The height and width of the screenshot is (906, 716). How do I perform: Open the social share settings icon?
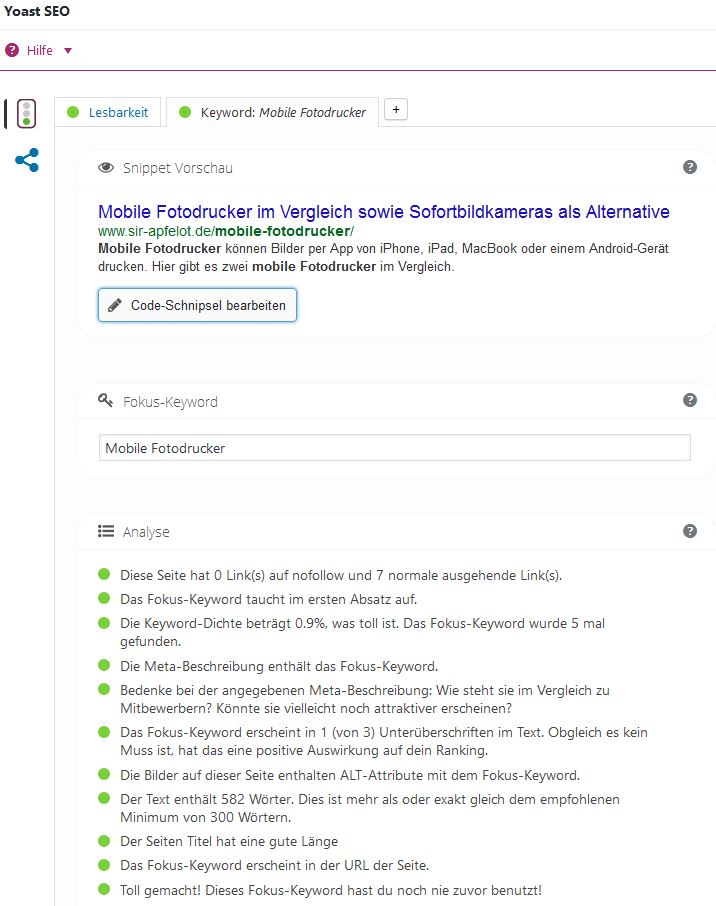(x=27, y=160)
